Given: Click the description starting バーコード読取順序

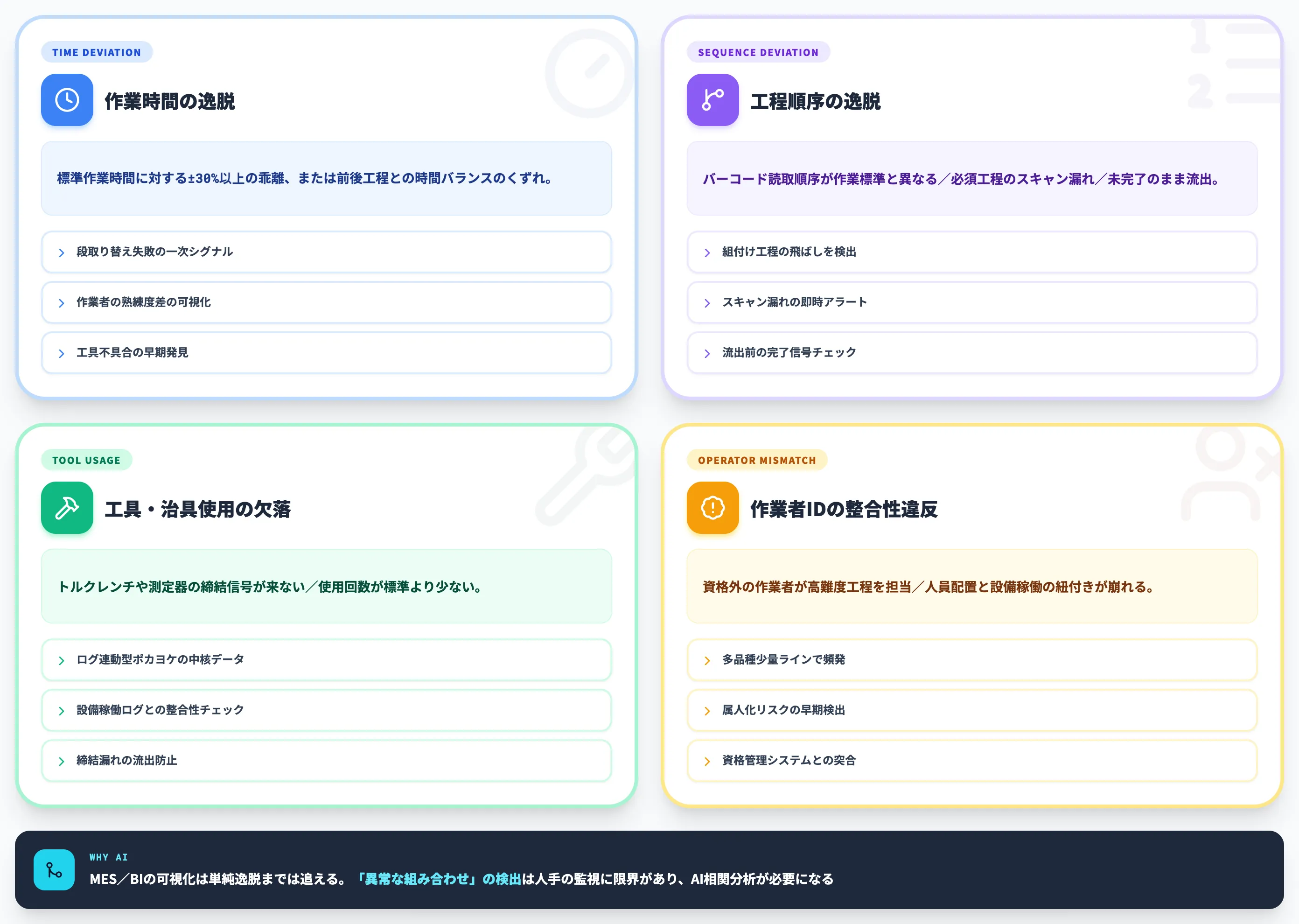Looking at the screenshot, I should pyautogui.click(x=961, y=179).
